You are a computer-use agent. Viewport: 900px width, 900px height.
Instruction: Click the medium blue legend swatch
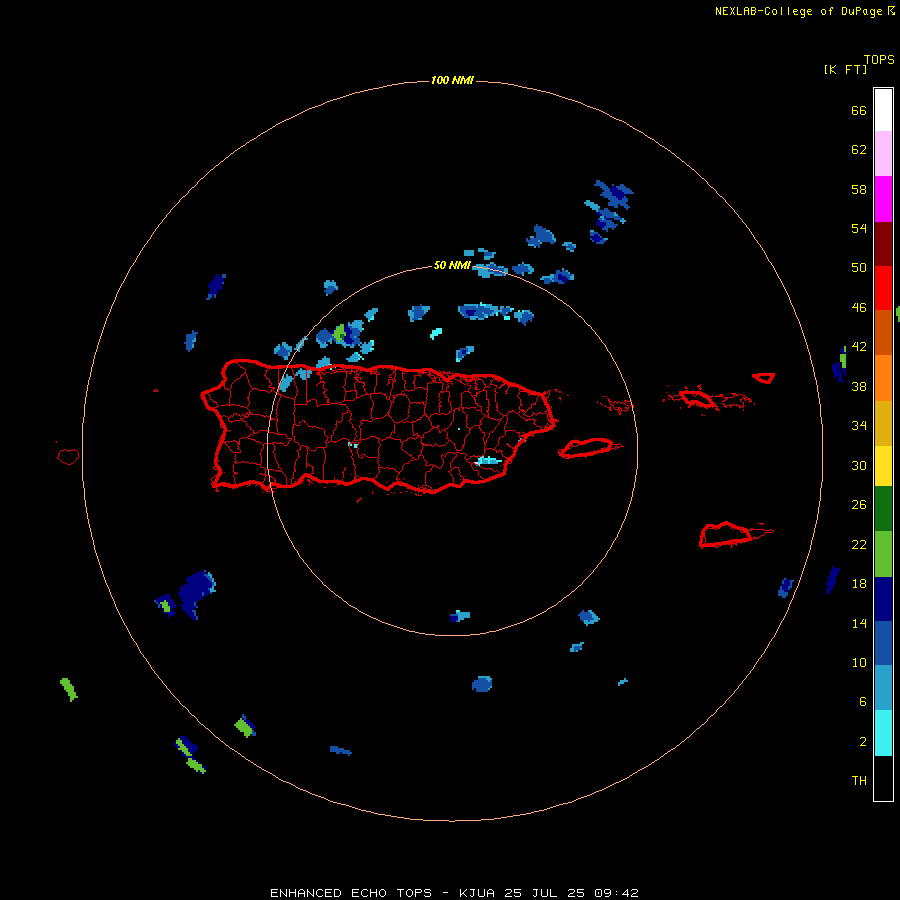click(883, 643)
